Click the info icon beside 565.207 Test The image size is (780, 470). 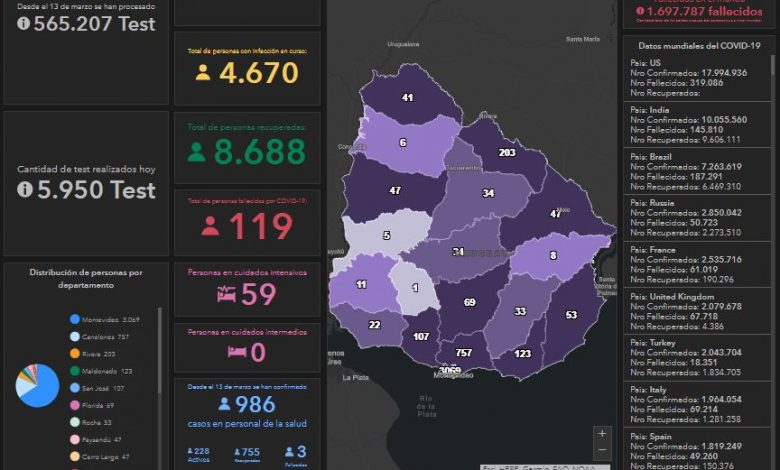click(x=24, y=24)
